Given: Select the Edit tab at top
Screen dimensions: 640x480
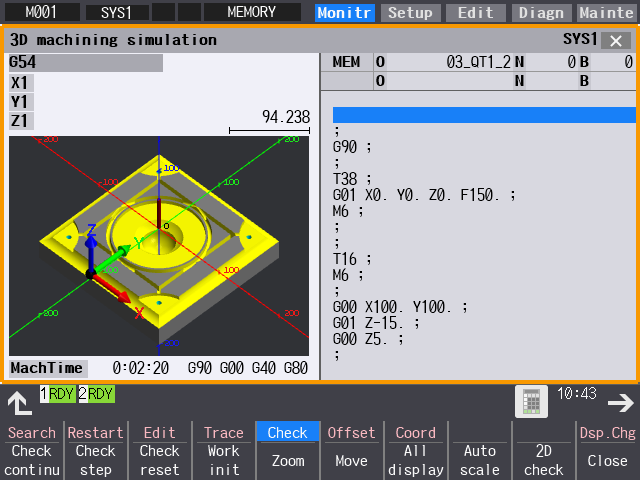Looking at the screenshot, I should [476, 13].
